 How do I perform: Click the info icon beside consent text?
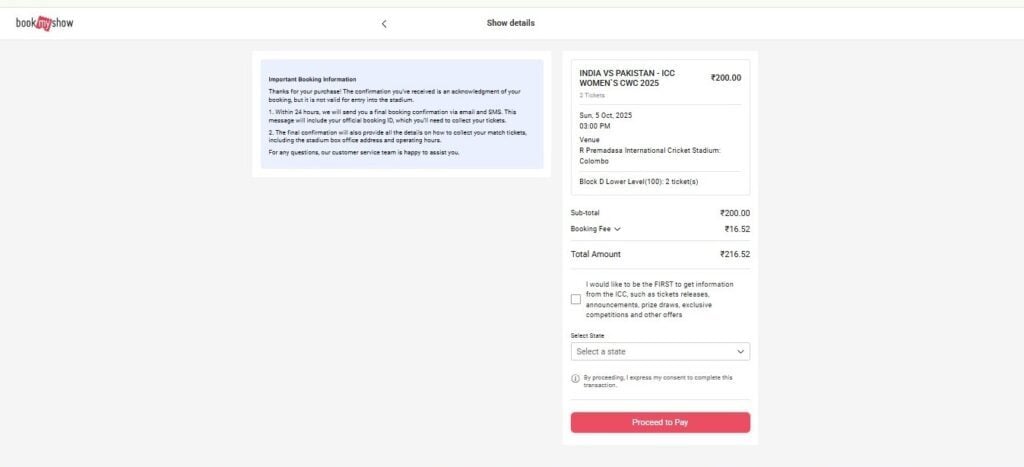pyautogui.click(x=575, y=378)
